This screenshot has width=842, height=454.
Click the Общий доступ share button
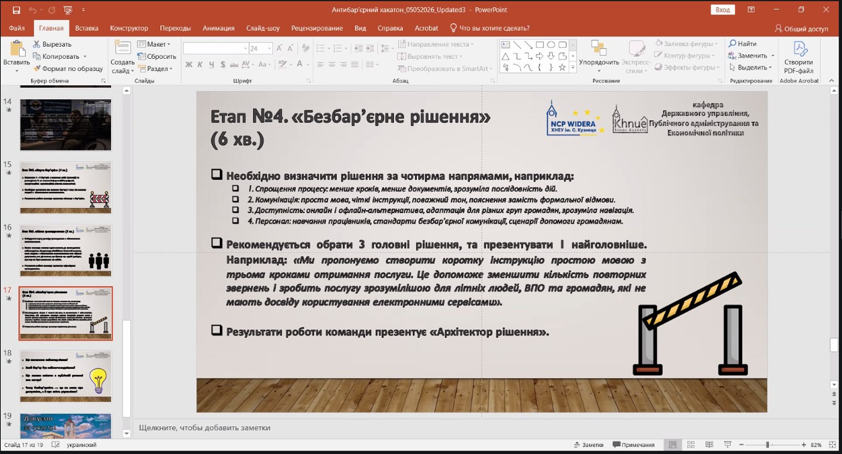[802, 28]
